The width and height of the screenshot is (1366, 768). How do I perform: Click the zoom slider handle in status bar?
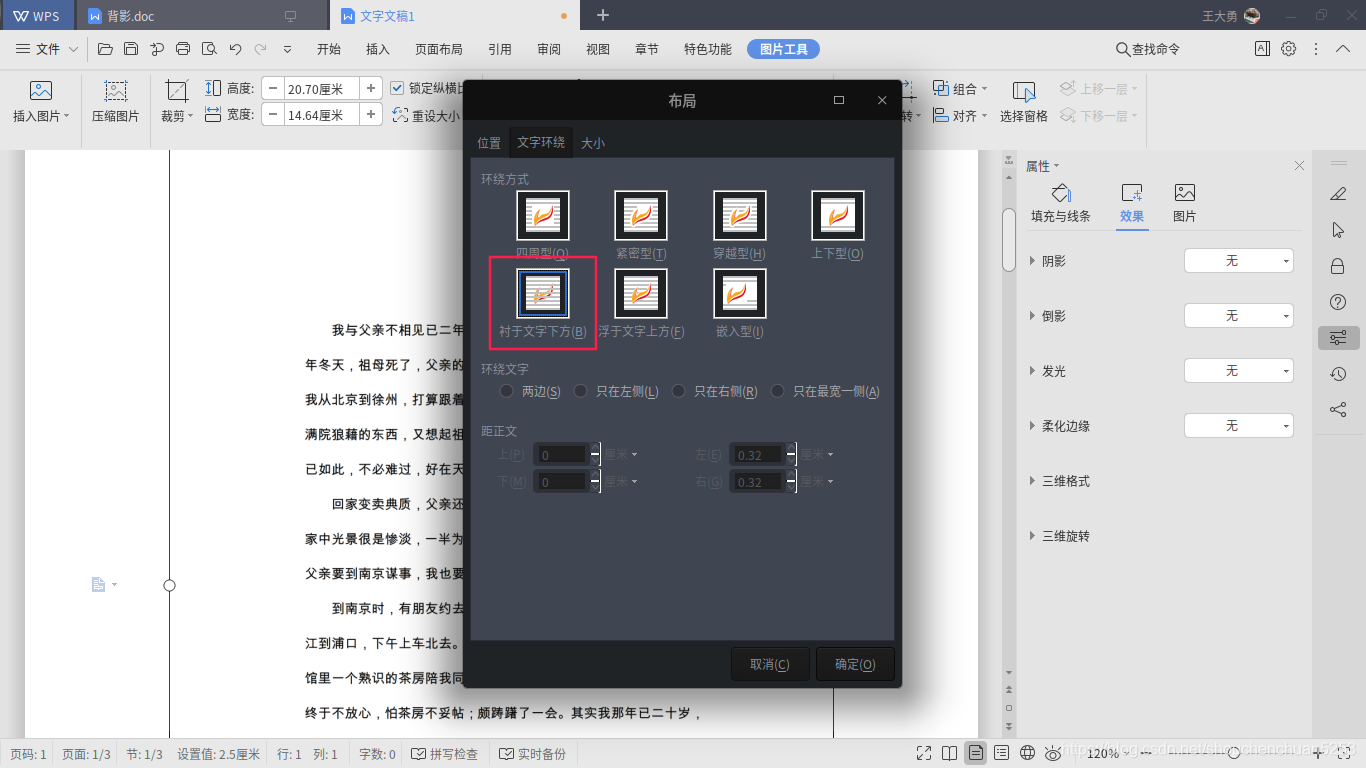1234,753
